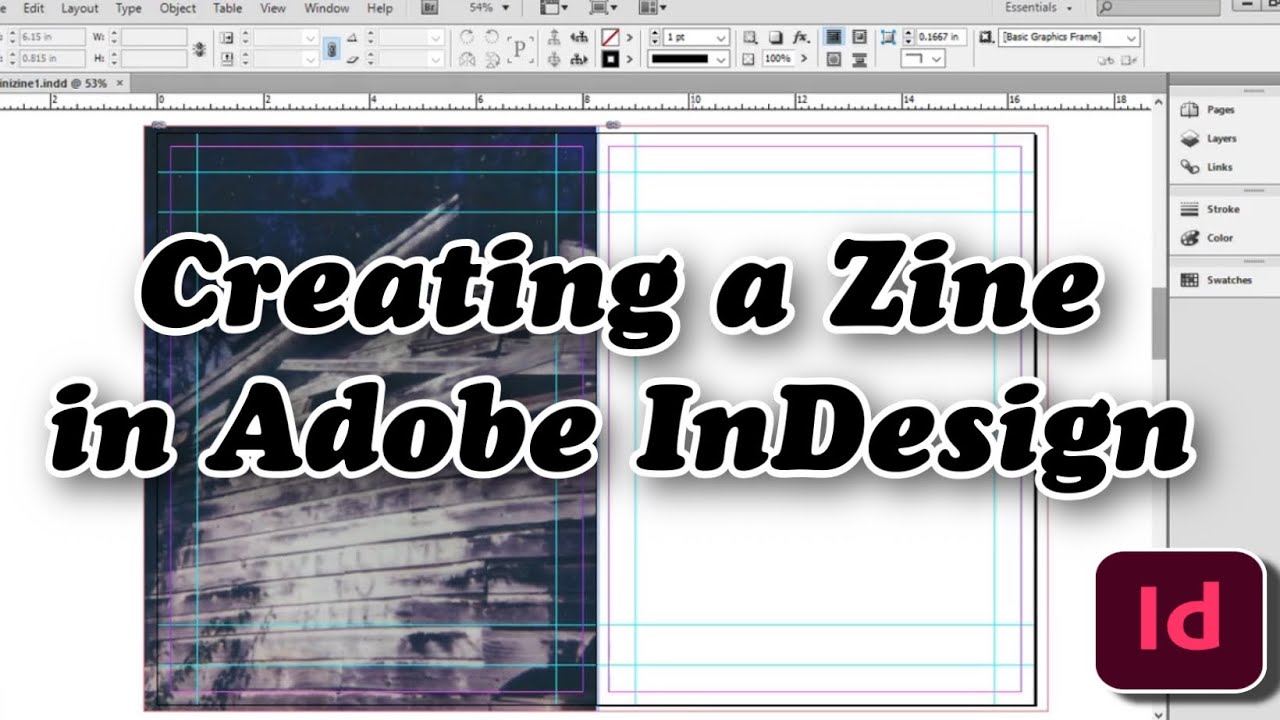This screenshot has width=1280, height=720.
Task: Rotate selection 90° clockwise
Action: (x=467, y=37)
